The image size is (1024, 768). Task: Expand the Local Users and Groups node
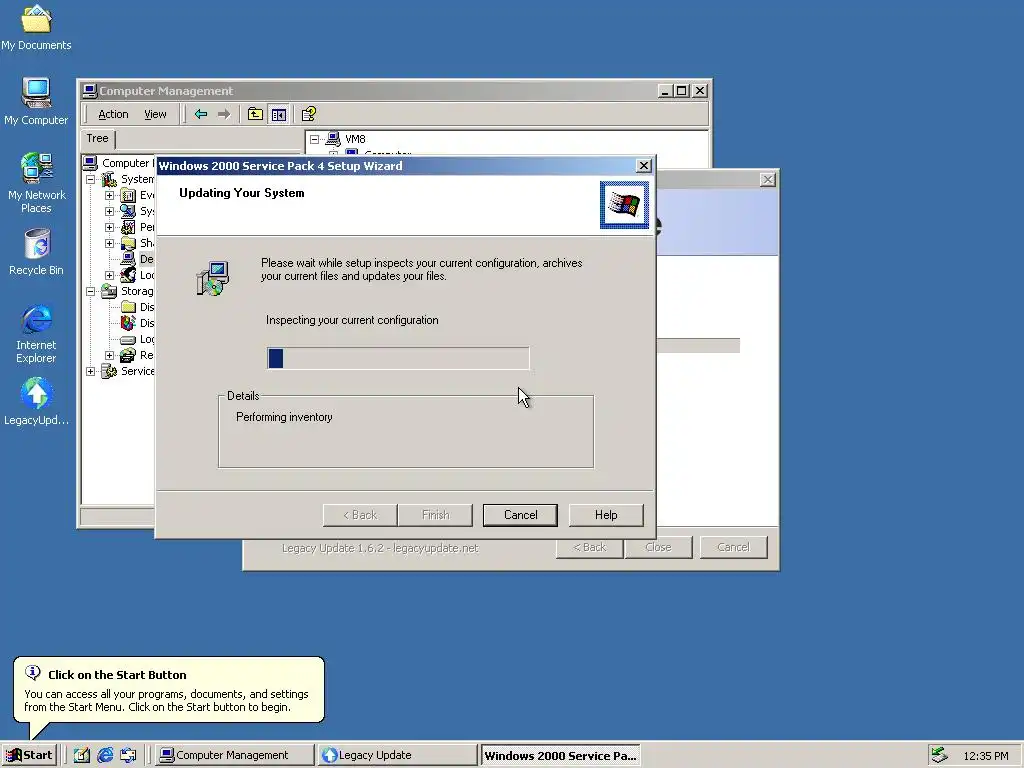[110, 275]
